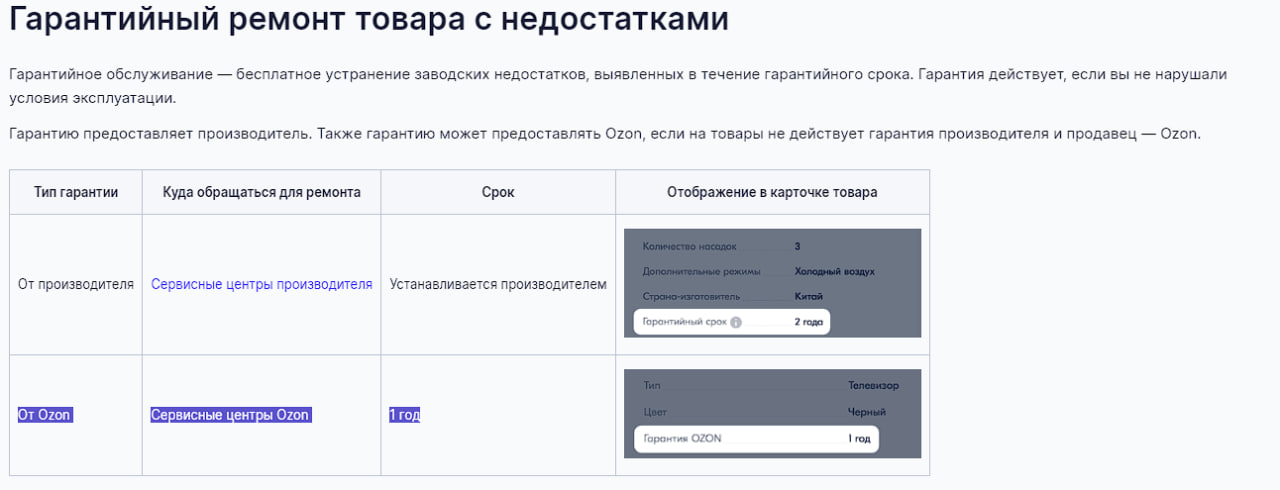Viewport: 1280px width, 490px height.
Task: Open the Сервисные центры производителя link
Action: point(261,284)
